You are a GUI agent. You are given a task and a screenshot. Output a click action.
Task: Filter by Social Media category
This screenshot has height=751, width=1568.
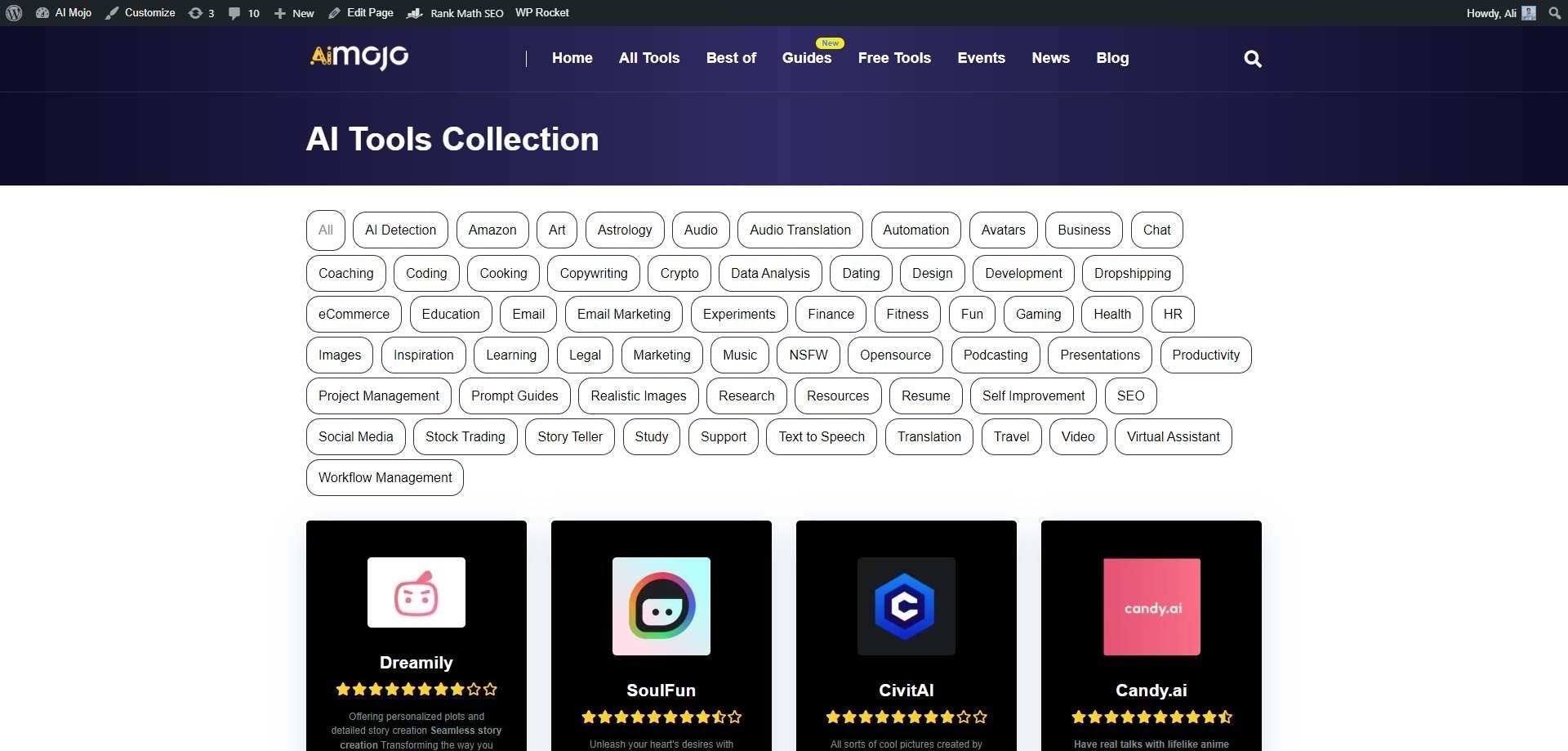point(356,437)
